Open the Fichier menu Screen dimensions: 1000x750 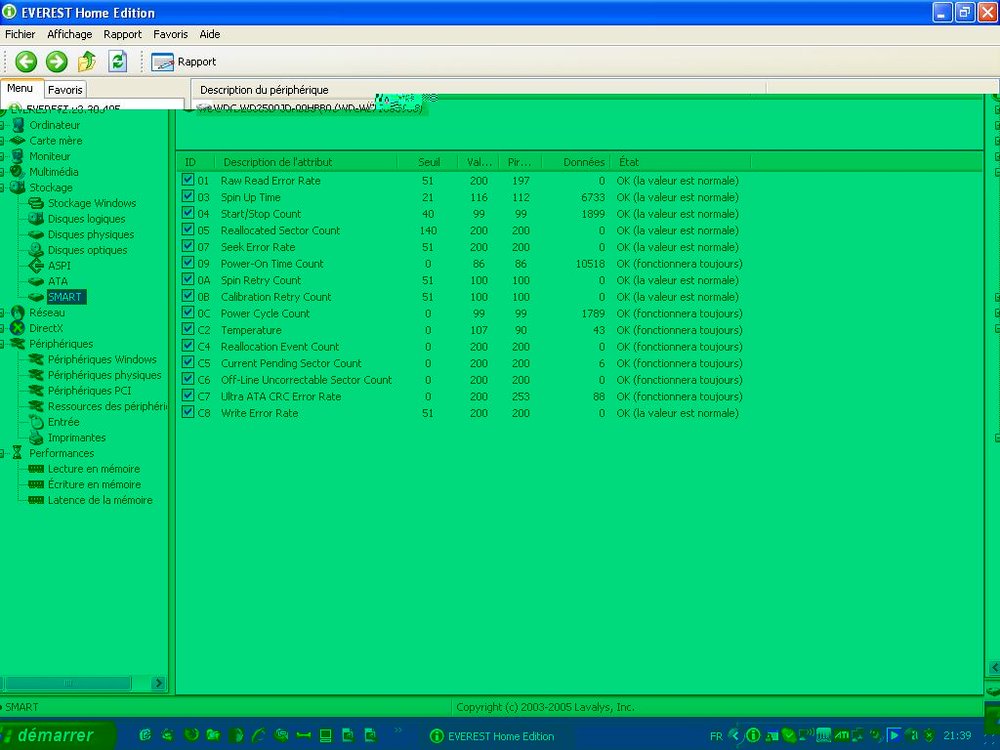20,34
